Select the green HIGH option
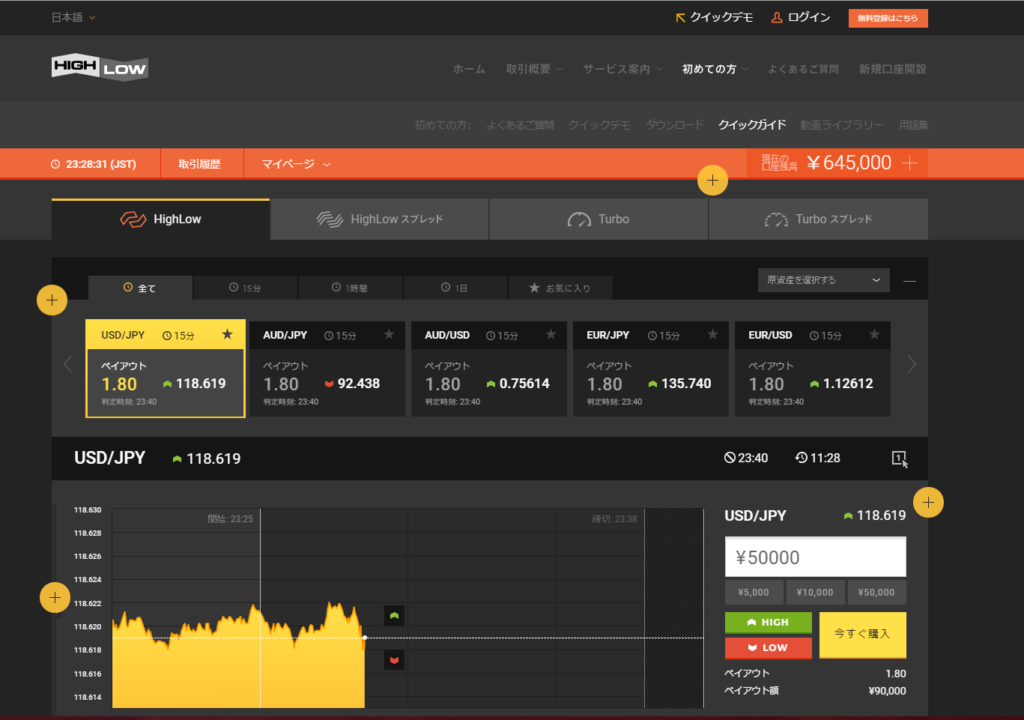1024x720 pixels. pos(768,622)
